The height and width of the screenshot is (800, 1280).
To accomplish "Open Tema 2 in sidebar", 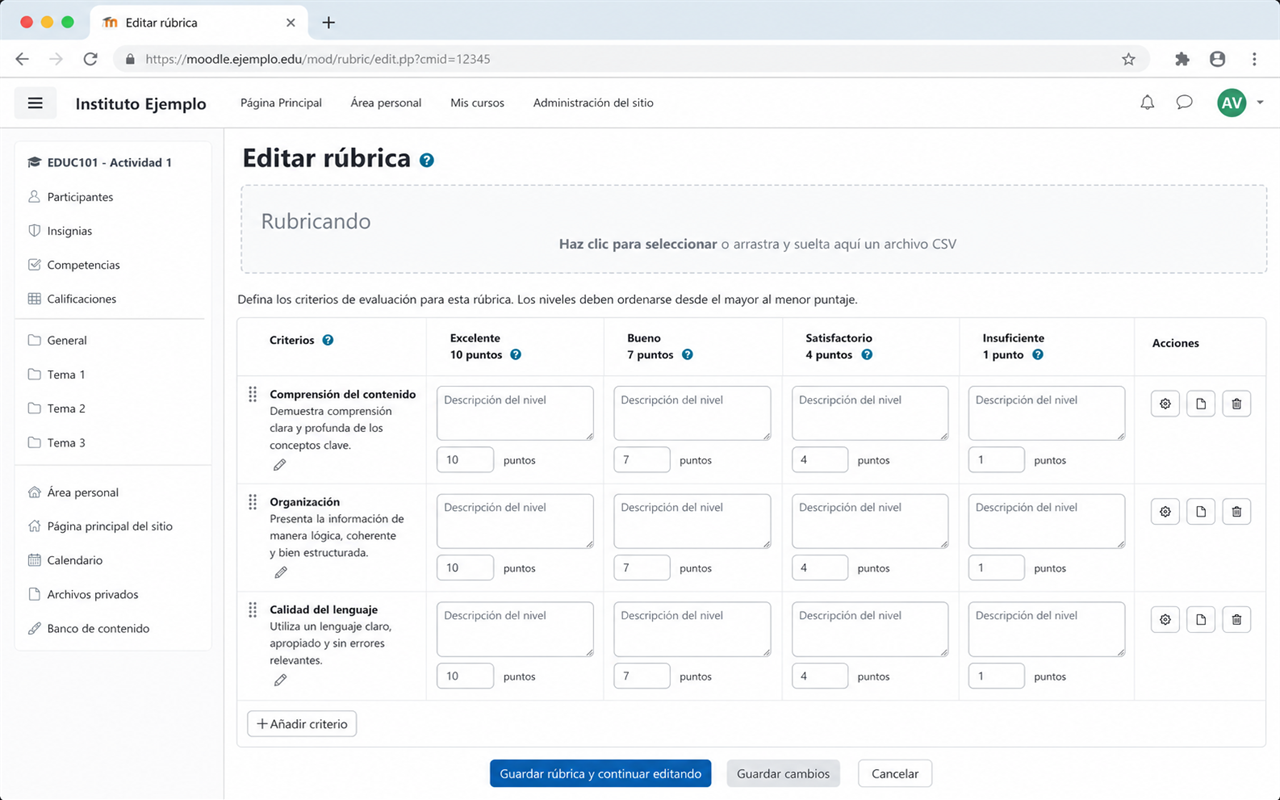I will click(x=66, y=408).
